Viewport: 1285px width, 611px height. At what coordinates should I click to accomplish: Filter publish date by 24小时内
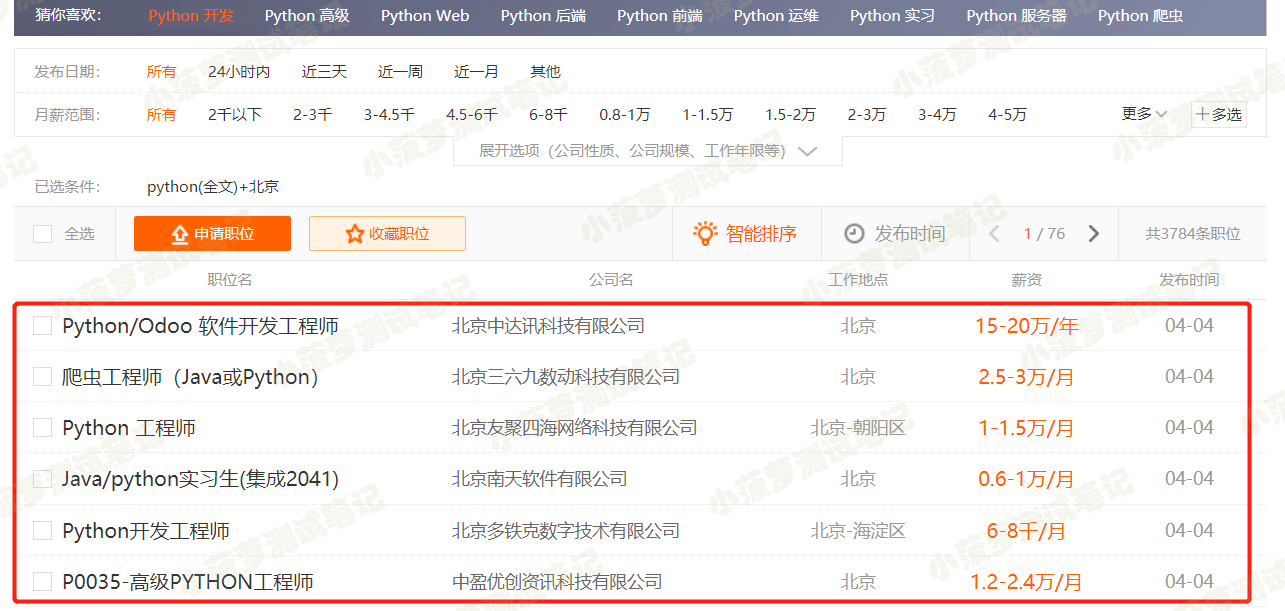(x=239, y=72)
